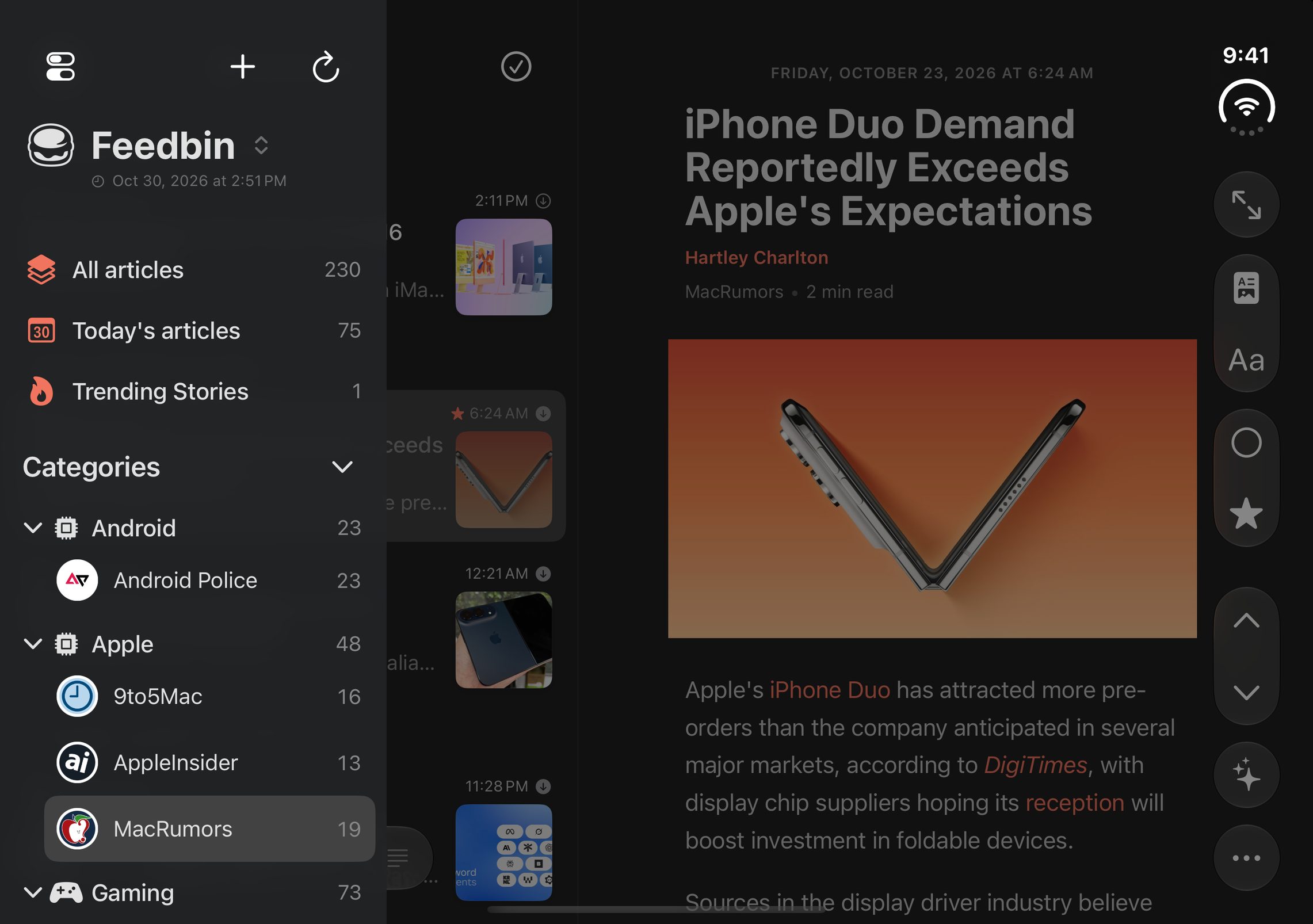
Task: Open iMac article thumbnail at 2:11 PM
Action: pyautogui.click(x=503, y=267)
